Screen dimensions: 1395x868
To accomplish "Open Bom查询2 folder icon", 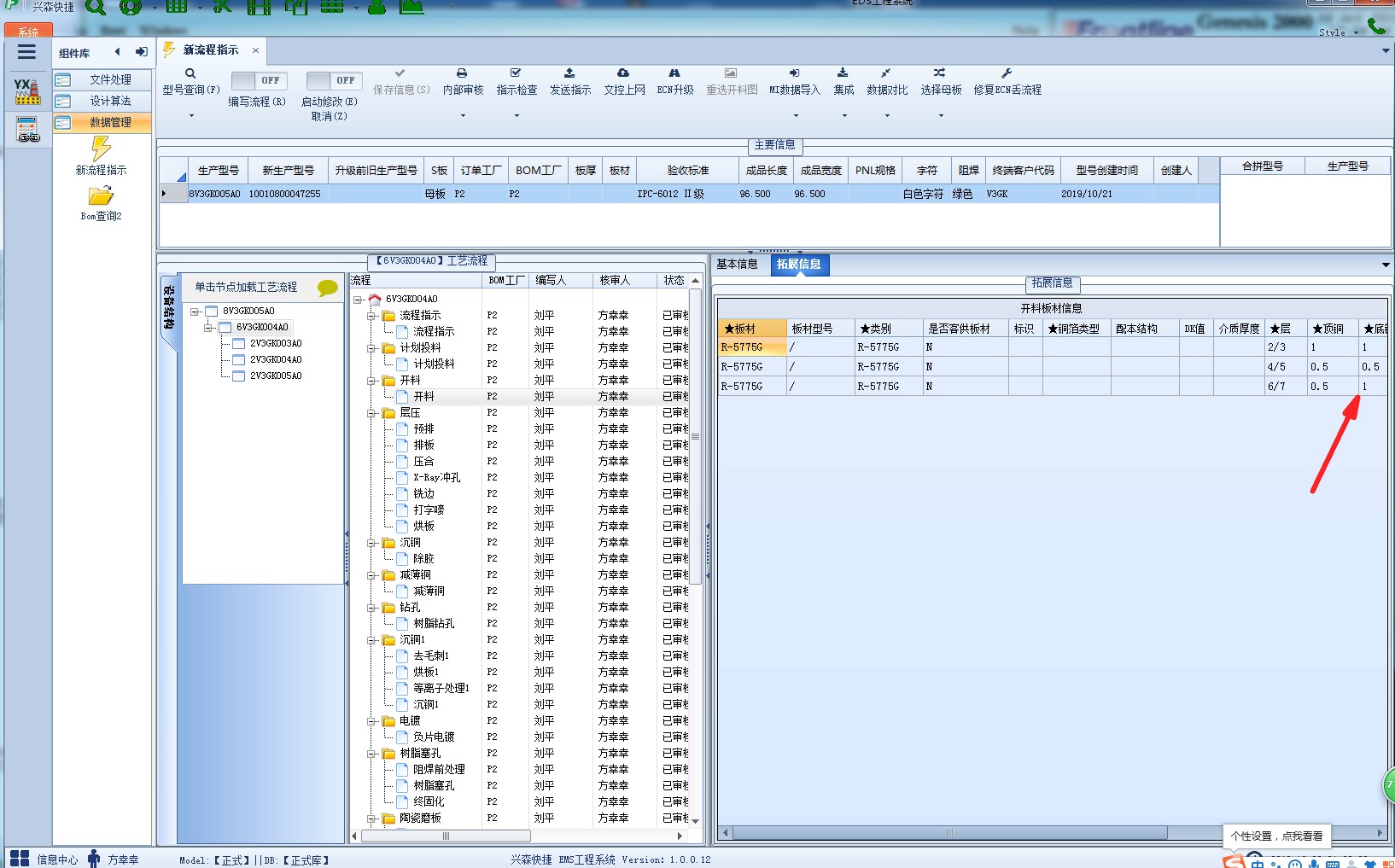I will (x=101, y=196).
